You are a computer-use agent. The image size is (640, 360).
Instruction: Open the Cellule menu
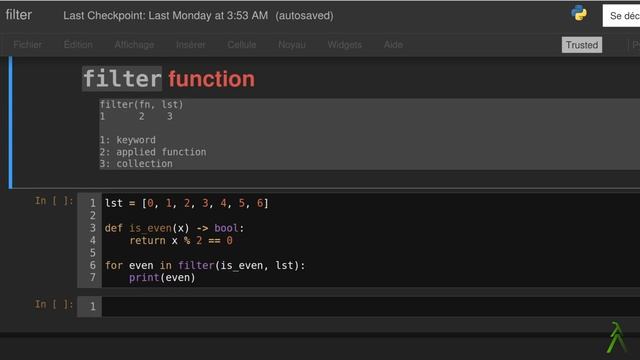[242, 45]
